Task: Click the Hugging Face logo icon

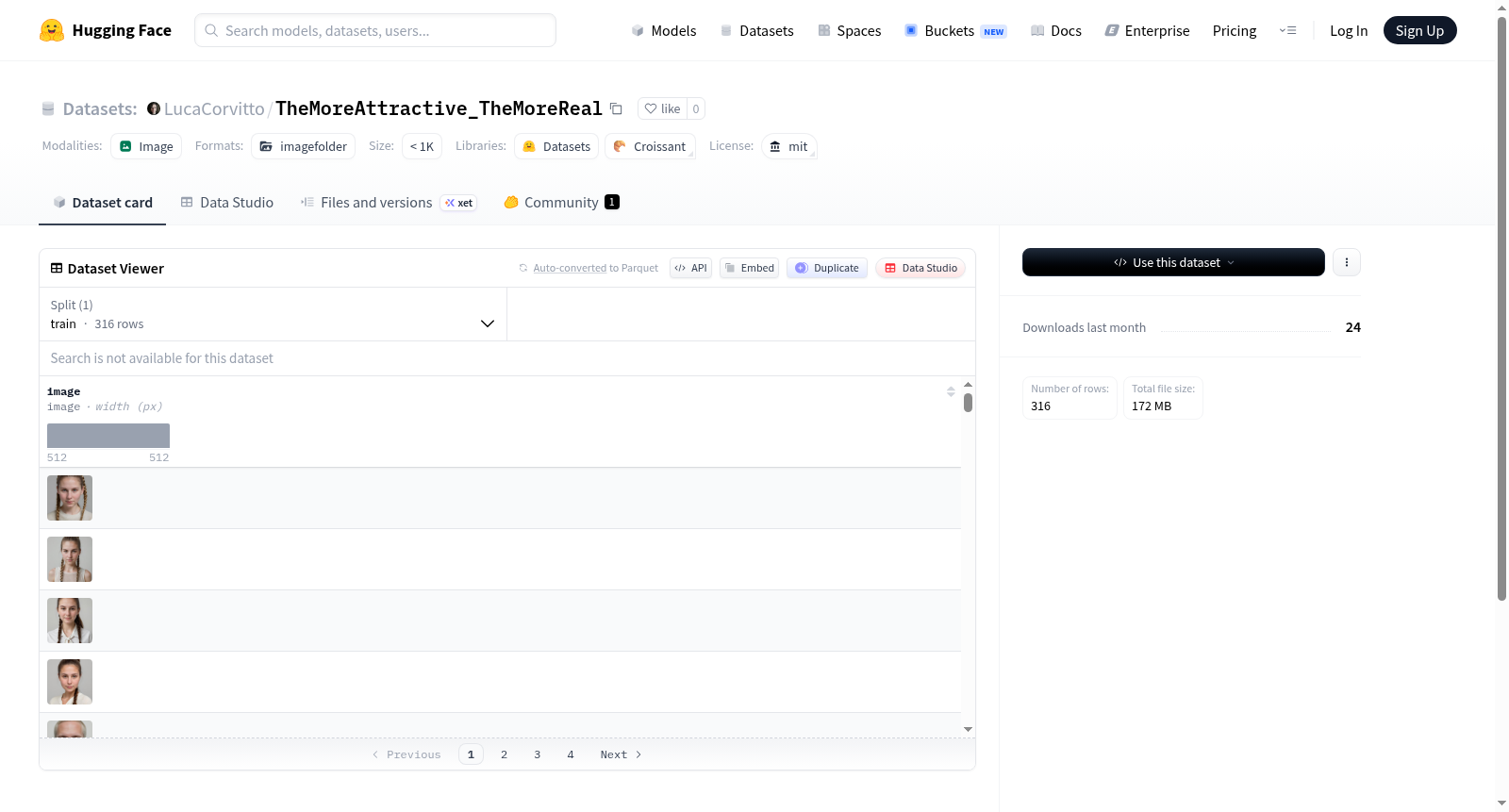Action: click(x=52, y=30)
